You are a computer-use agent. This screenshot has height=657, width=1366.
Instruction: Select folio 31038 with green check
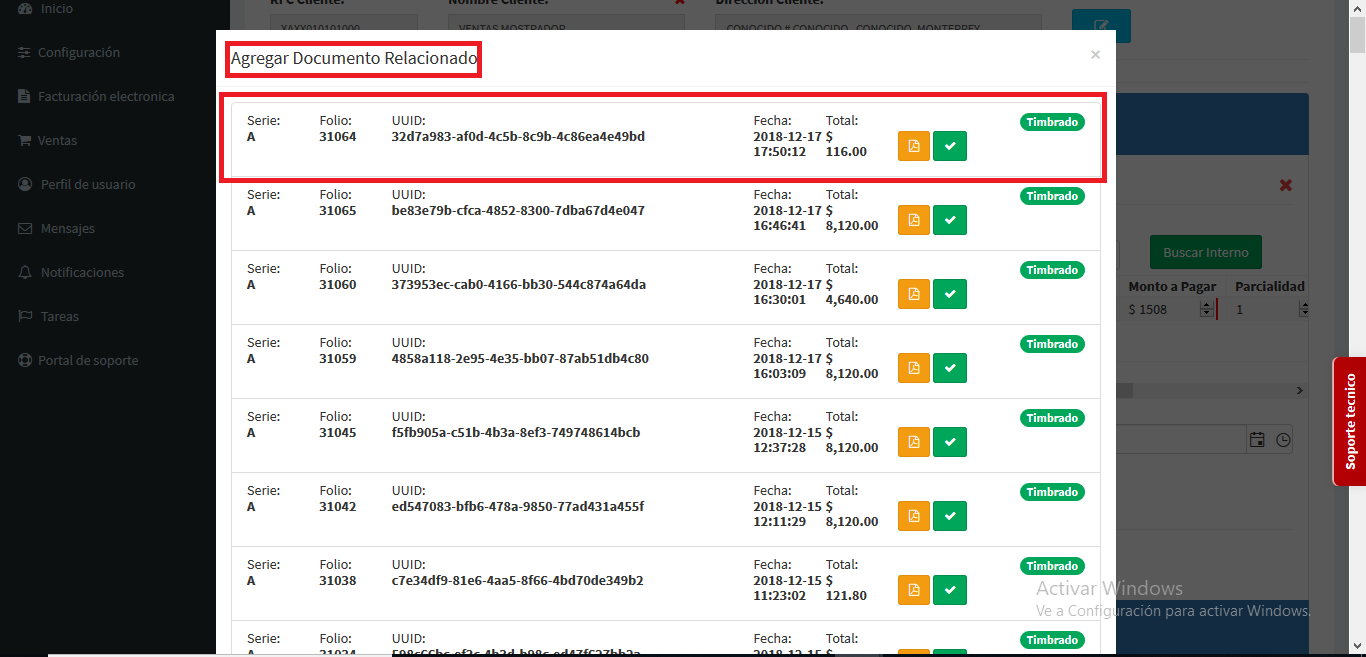click(x=950, y=590)
